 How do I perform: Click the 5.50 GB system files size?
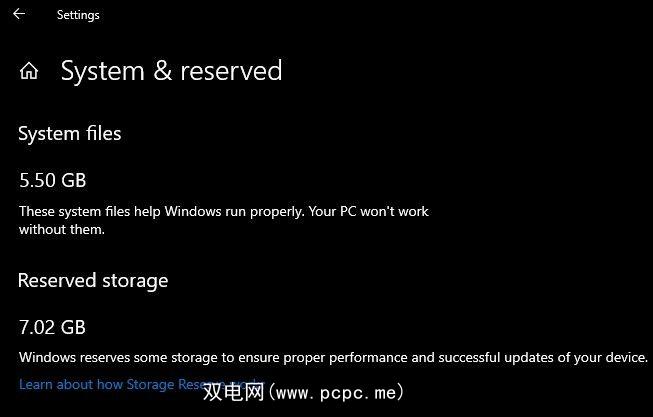pyautogui.click(x=52, y=180)
